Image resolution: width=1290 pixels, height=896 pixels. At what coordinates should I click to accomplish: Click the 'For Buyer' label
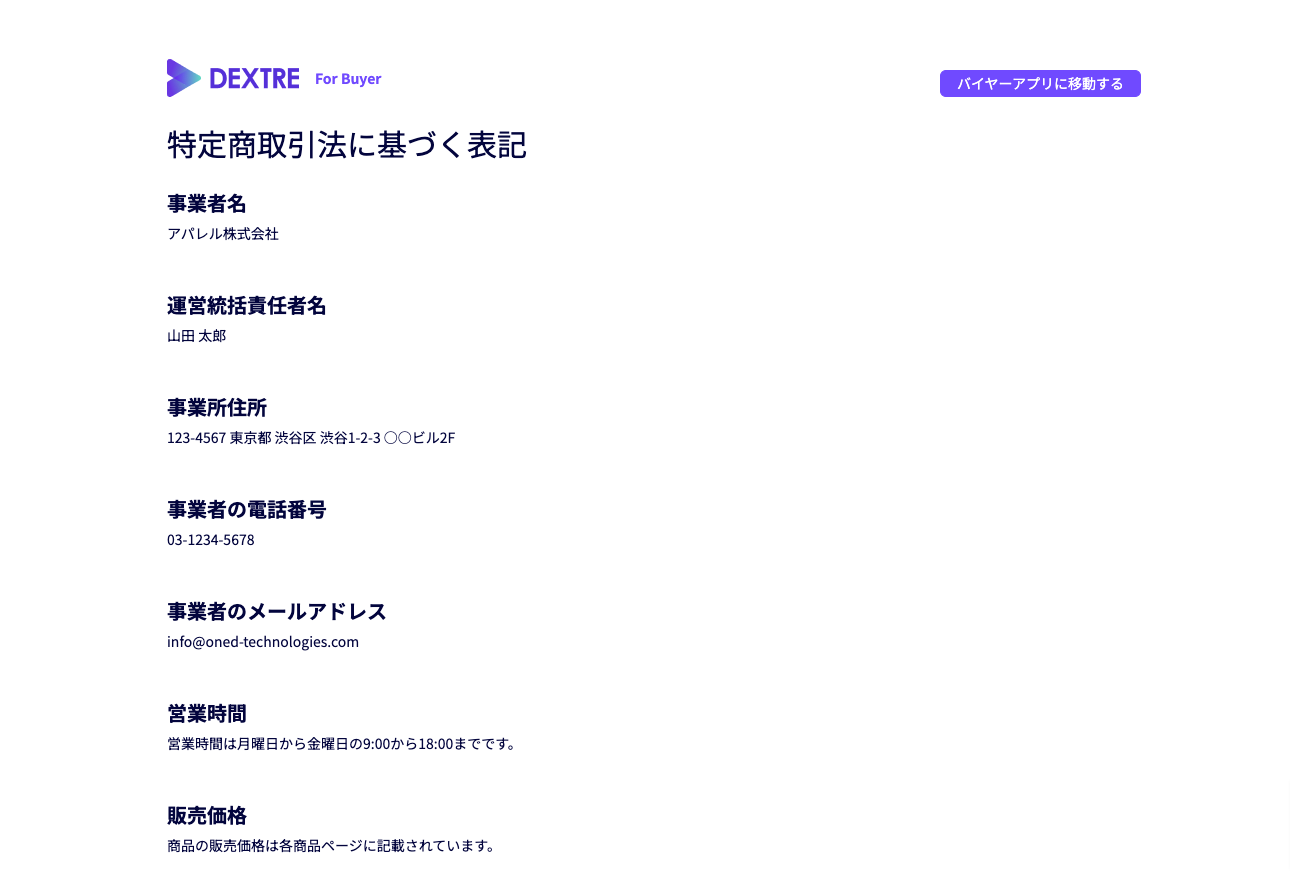348,79
